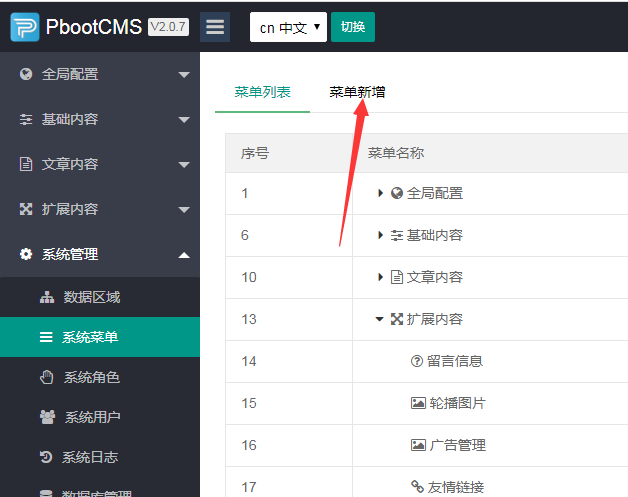
Task: Expand the 全局配置 sidebar menu
Action: tap(100, 74)
